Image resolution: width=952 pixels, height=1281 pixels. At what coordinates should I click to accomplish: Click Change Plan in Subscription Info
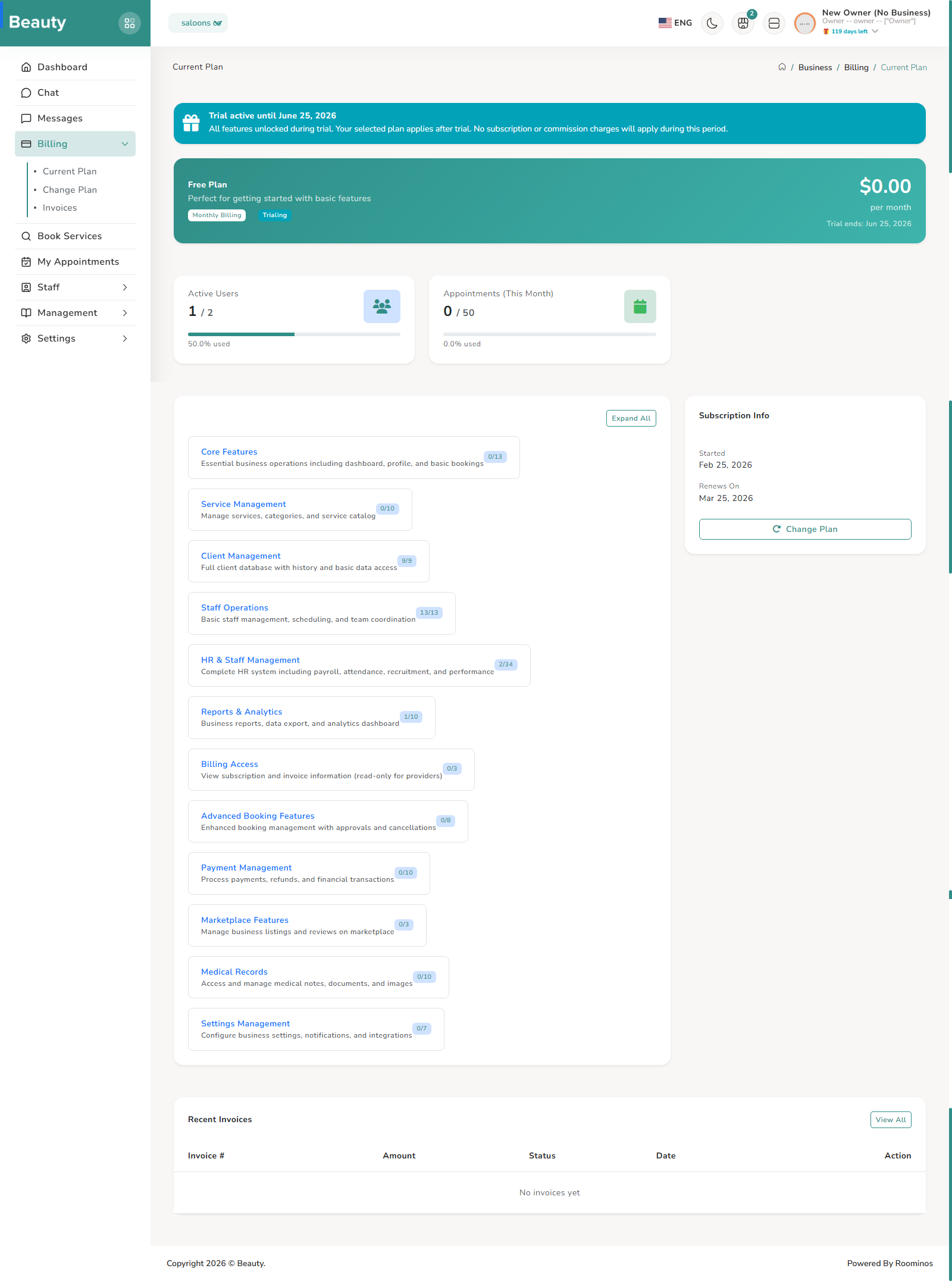804,529
